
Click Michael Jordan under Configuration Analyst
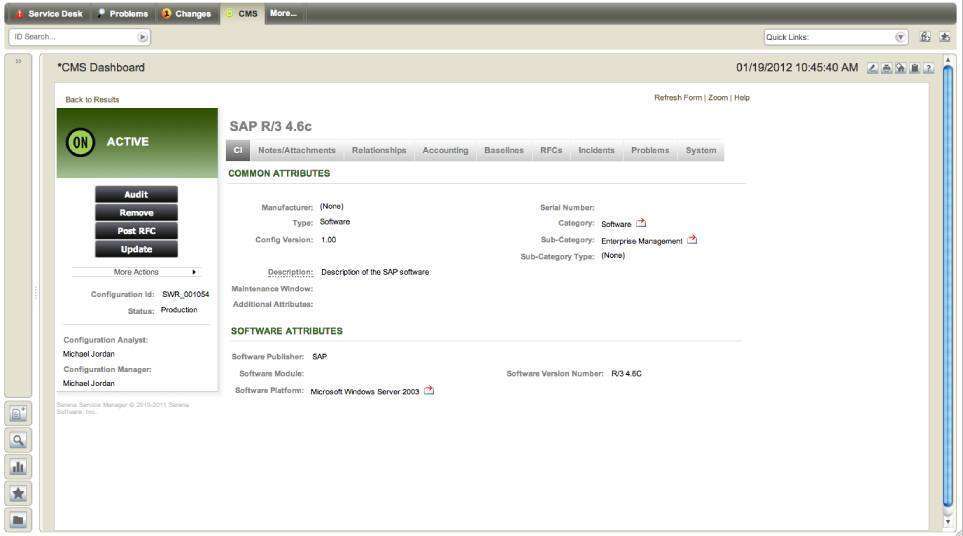point(88,354)
